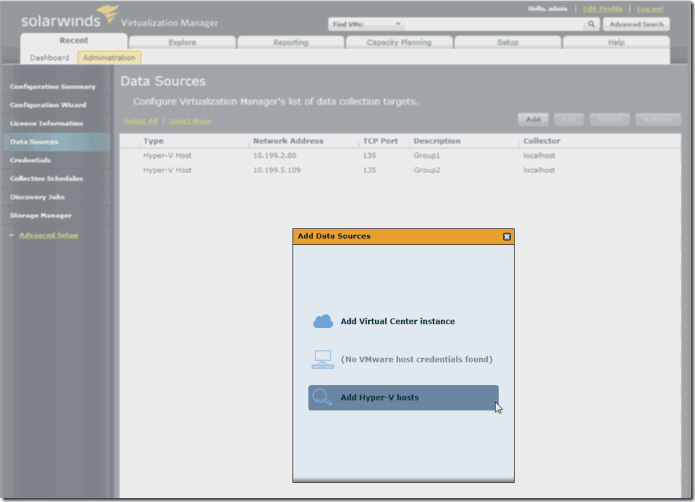This screenshot has width=695, height=502.
Task: Click the Log out link
Action: (x=650, y=9)
